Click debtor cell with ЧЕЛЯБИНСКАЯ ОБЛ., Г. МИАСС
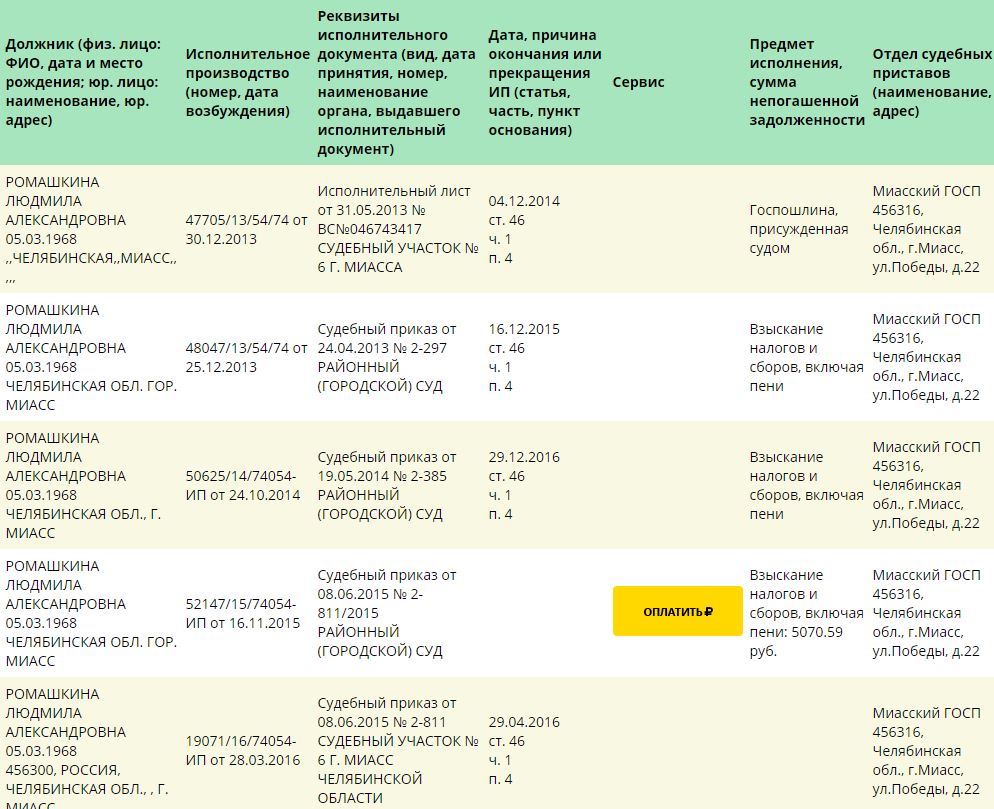This screenshot has width=994, height=809. point(84,486)
